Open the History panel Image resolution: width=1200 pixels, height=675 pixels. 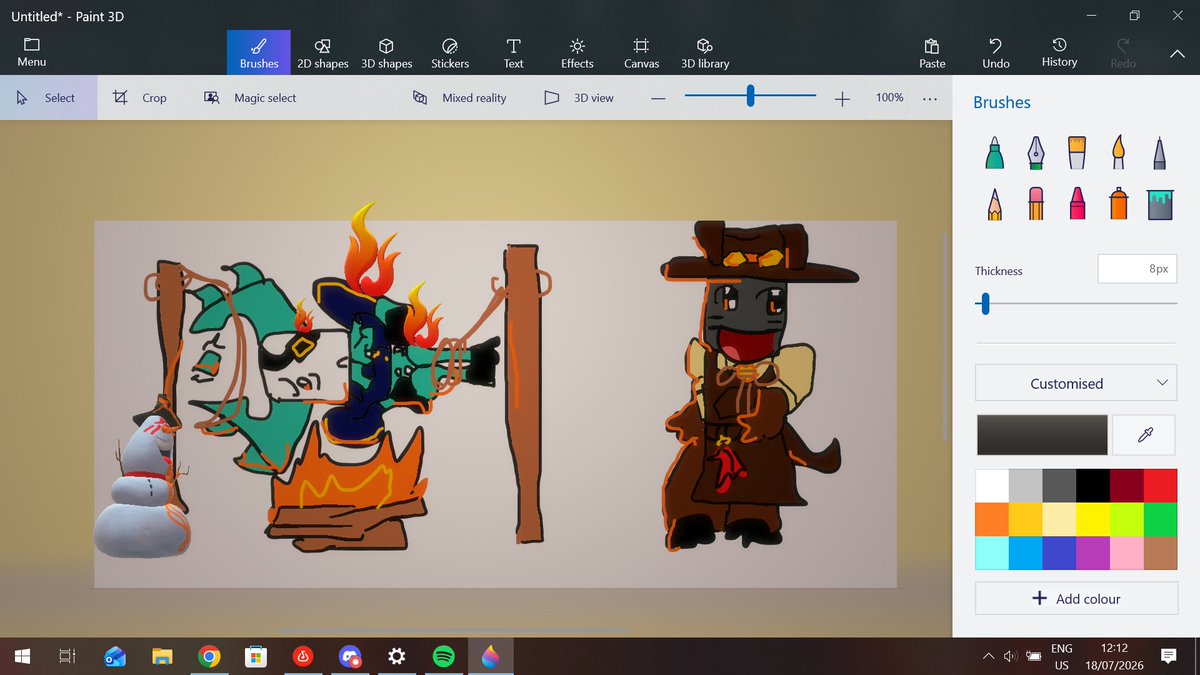(x=1059, y=53)
